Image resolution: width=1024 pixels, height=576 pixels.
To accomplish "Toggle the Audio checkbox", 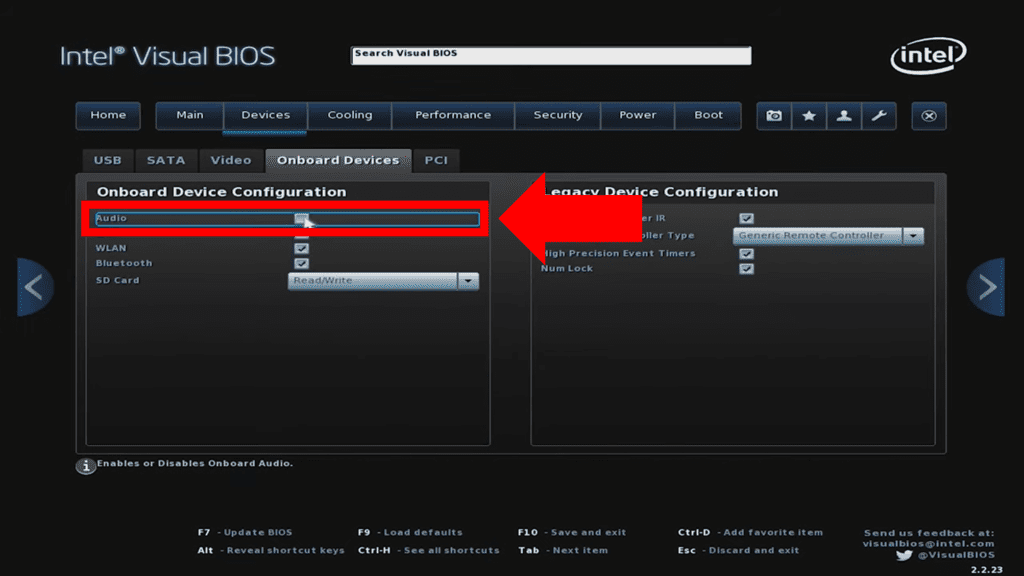I will pos(301,218).
